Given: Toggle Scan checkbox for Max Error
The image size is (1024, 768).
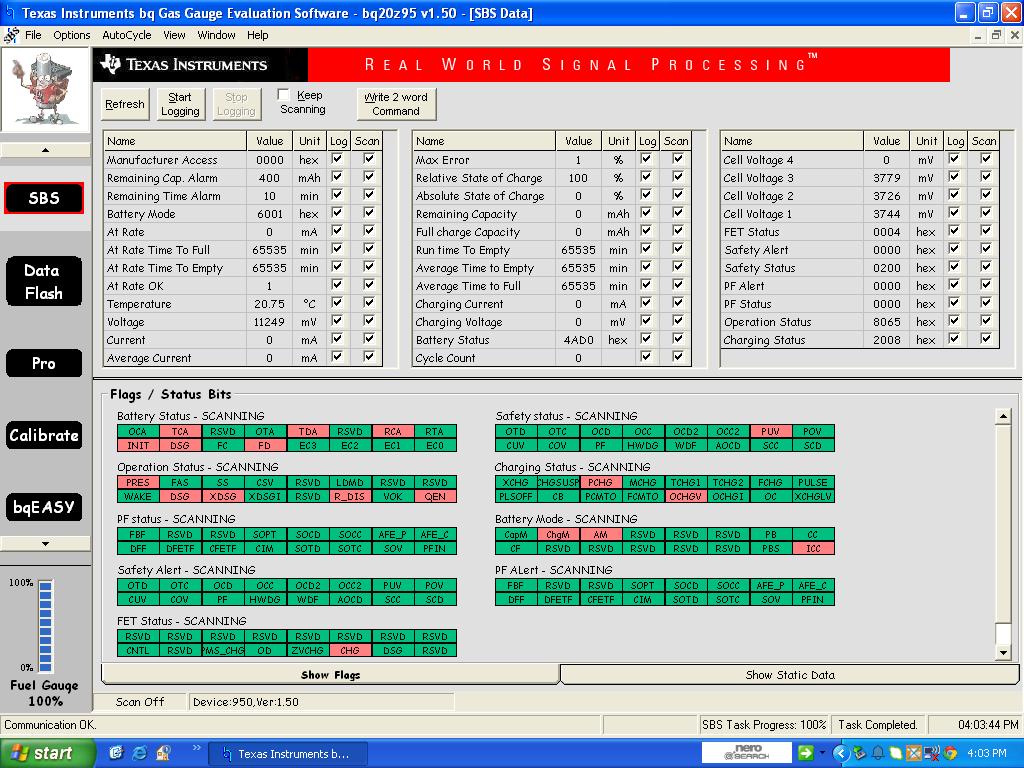Looking at the screenshot, I should click(678, 159).
